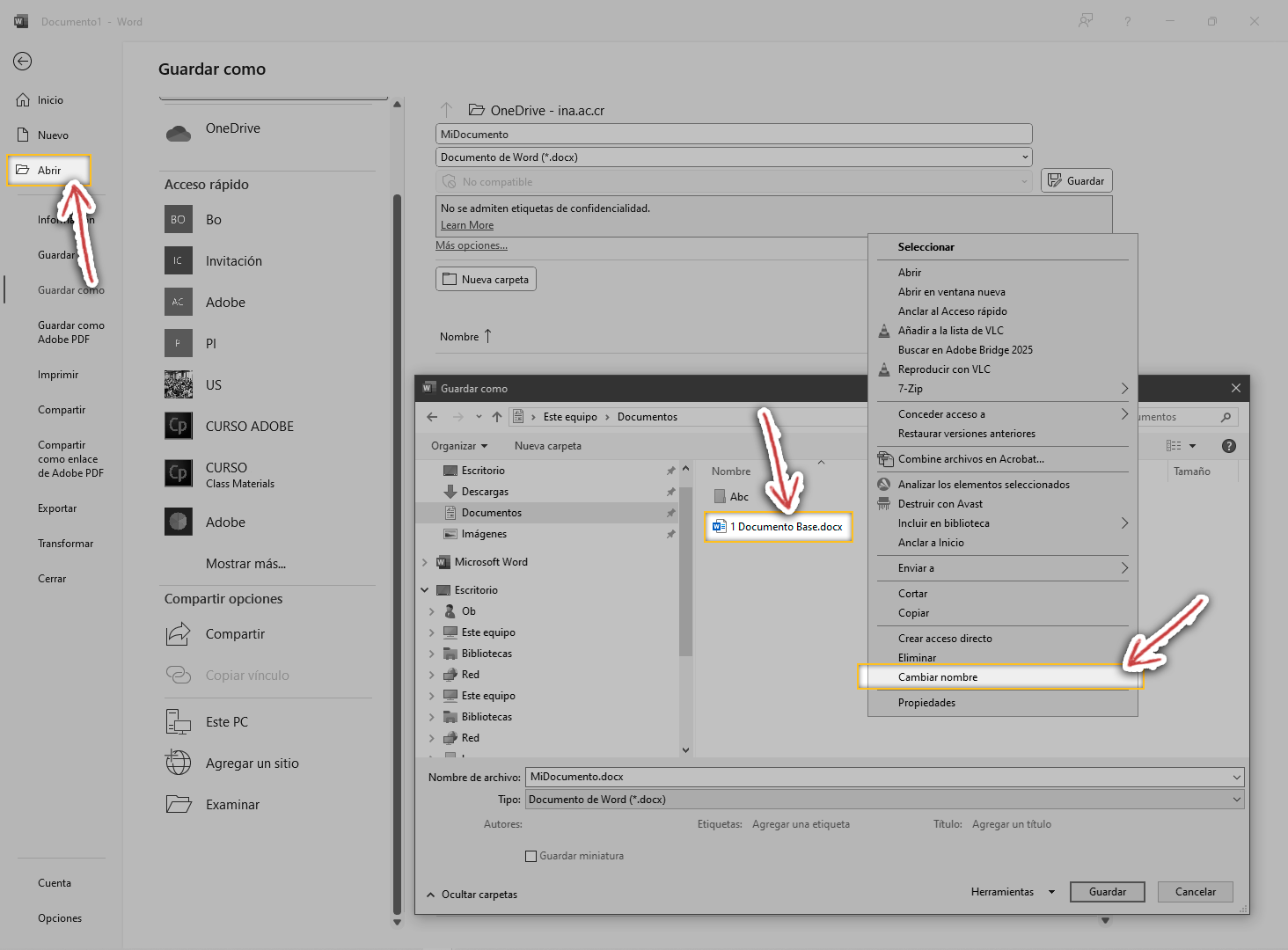Image resolution: width=1288 pixels, height=950 pixels.
Task: Click the back arrow icon in Word backstage
Action: [23, 61]
